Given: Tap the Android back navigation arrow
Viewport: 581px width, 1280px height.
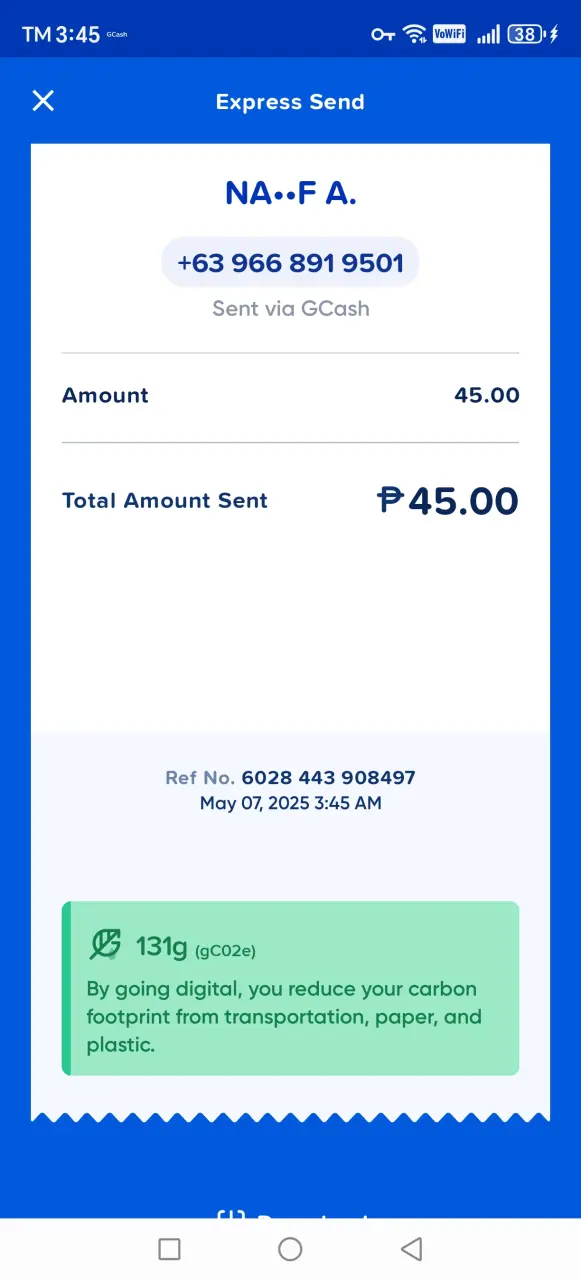Looking at the screenshot, I should [x=411, y=1248].
